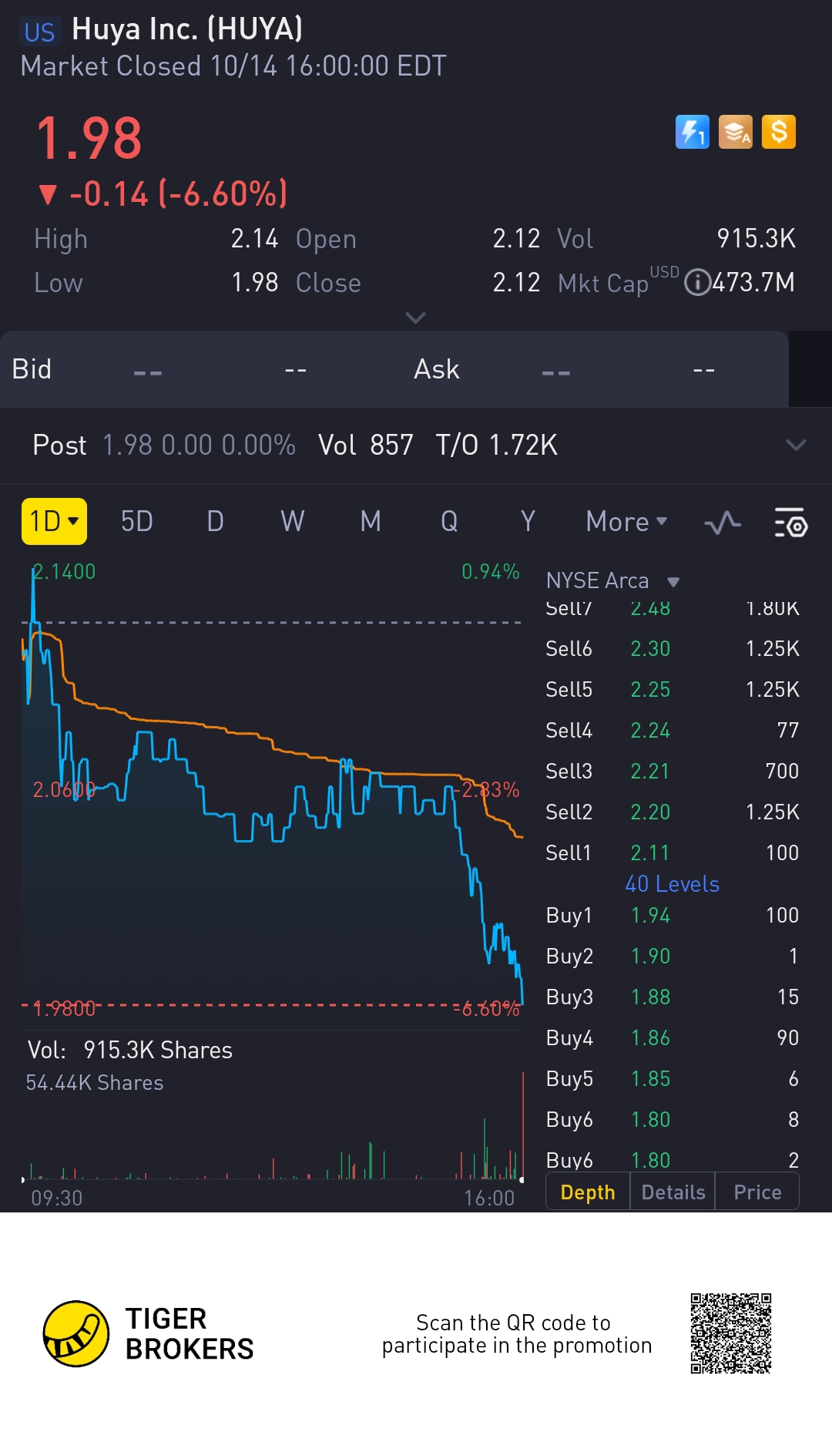Image resolution: width=832 pixels, height=1456 pixels.
Task: Tap the orange stacked-layers icon
Action: [736, 132]
